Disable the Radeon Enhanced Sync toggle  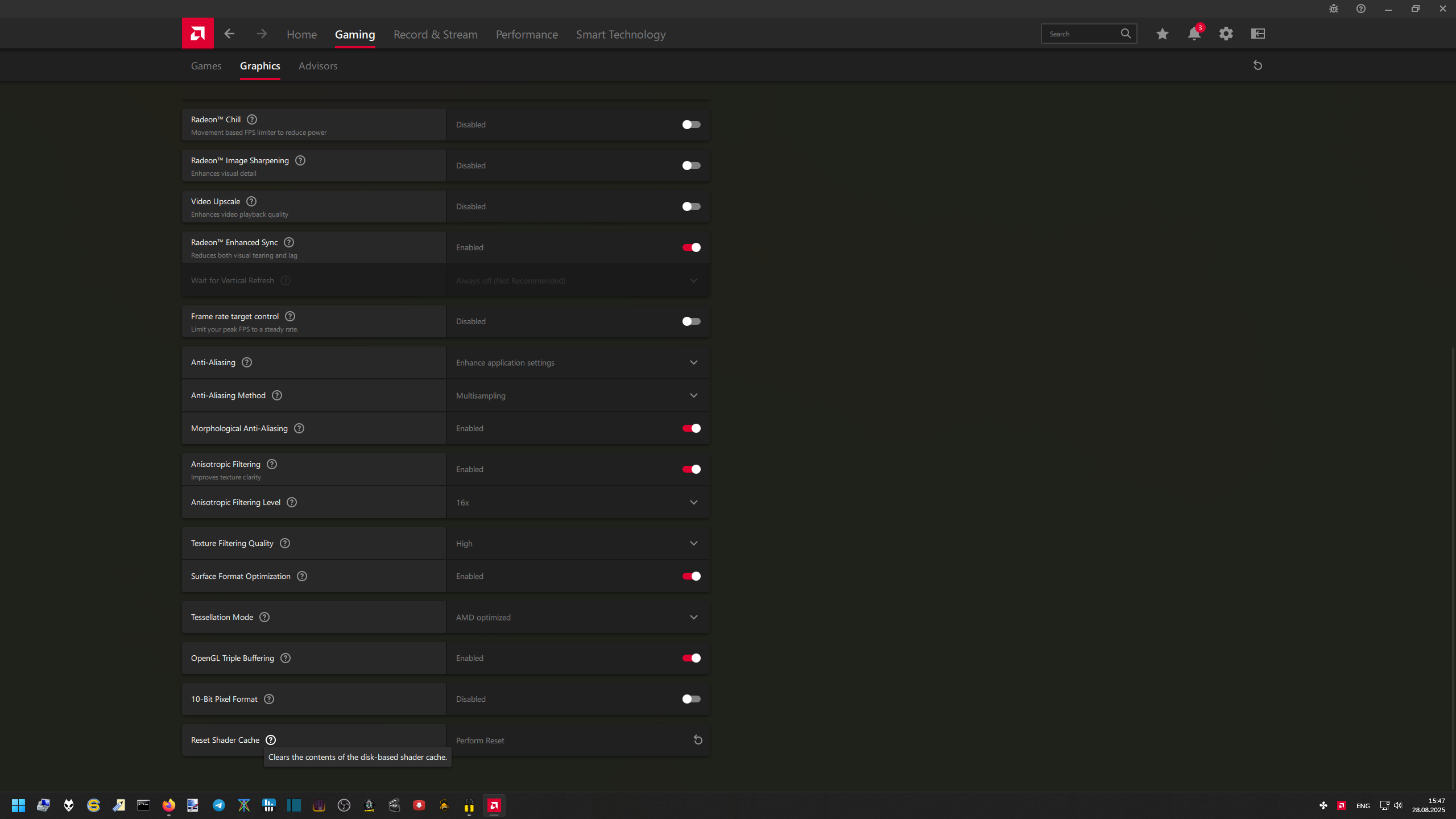(691, 247)
